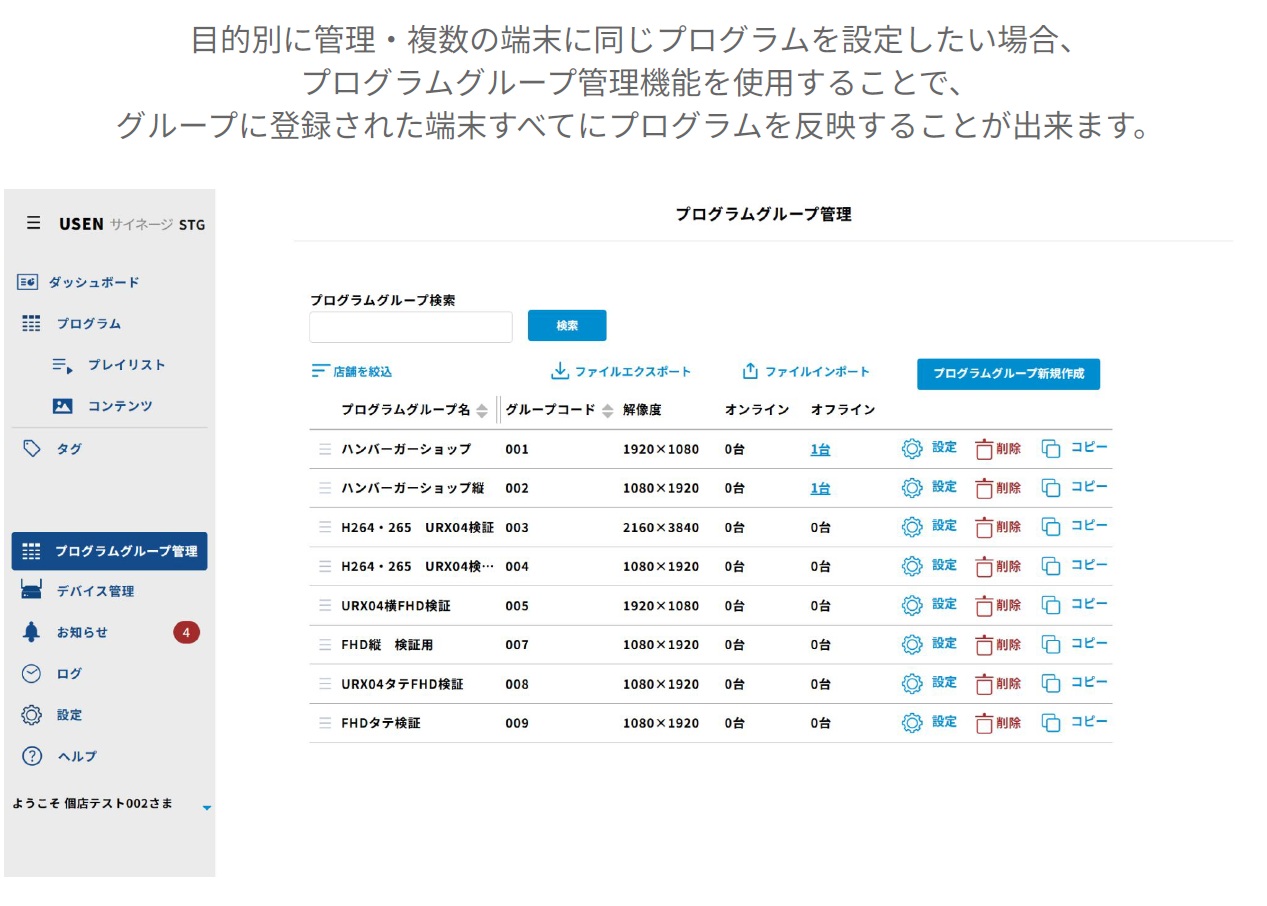Select プログラムグループ管理 sidebar item
The width and height of the screenshot is (1267, 906).
tap(109, 551)
